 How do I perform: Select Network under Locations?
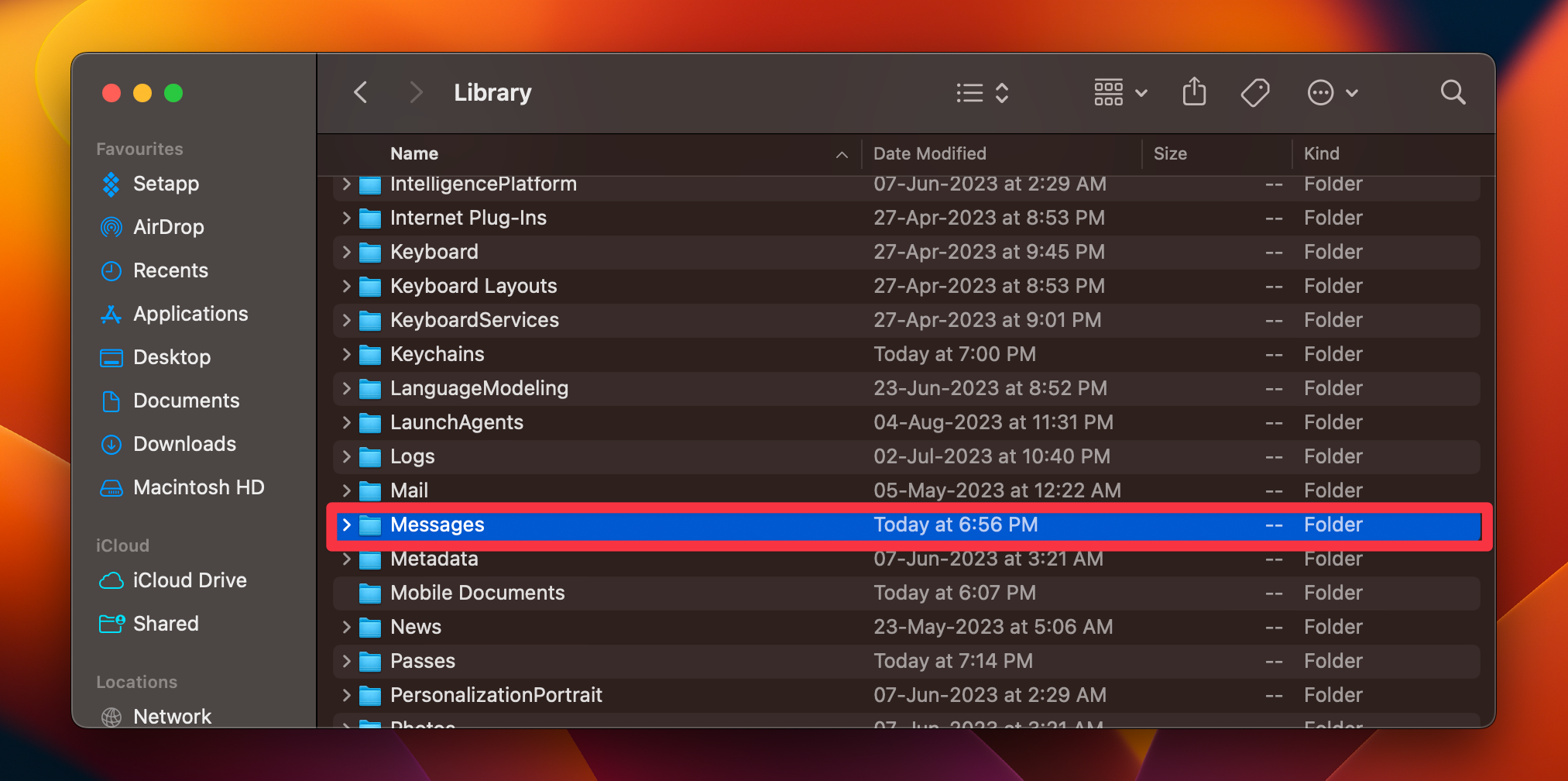[x=156, y=717]
